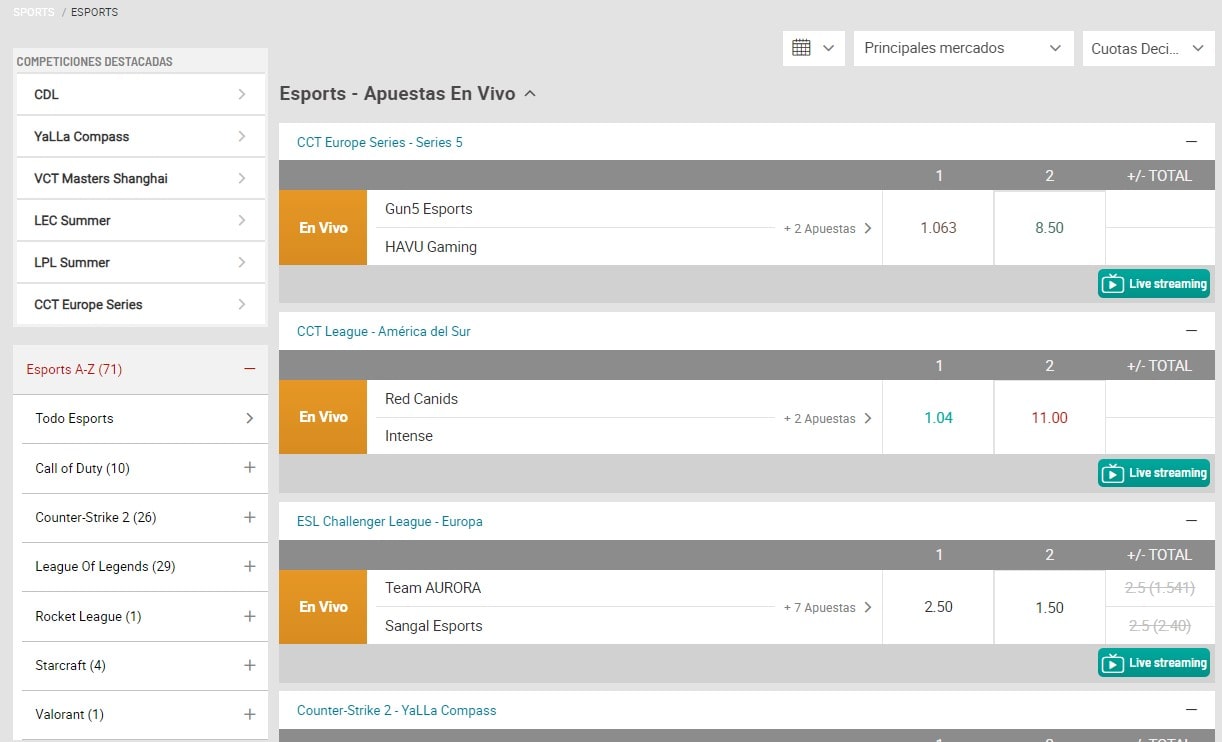Screen dimensions: 1222x742
Task: Select total 2.5 (1.541) option
Action: click(x=1160, y=588)
